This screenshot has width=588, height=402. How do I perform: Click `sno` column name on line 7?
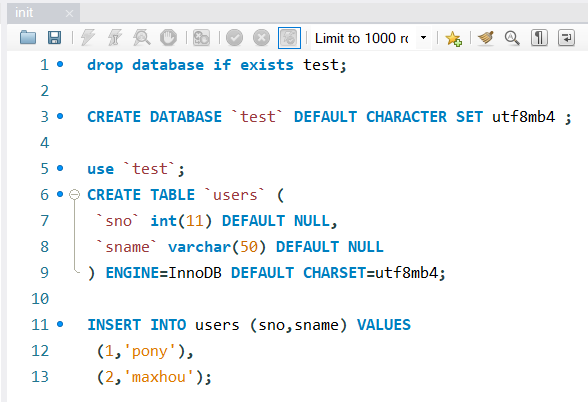pyautogui.click(x=118, y=220)
